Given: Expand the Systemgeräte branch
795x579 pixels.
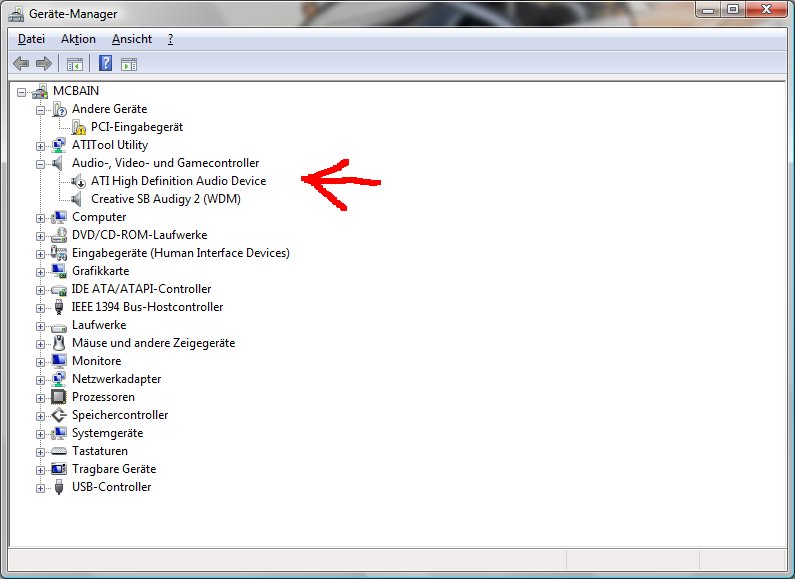Looking at the screenshot, I should click(x=40, y=434).
